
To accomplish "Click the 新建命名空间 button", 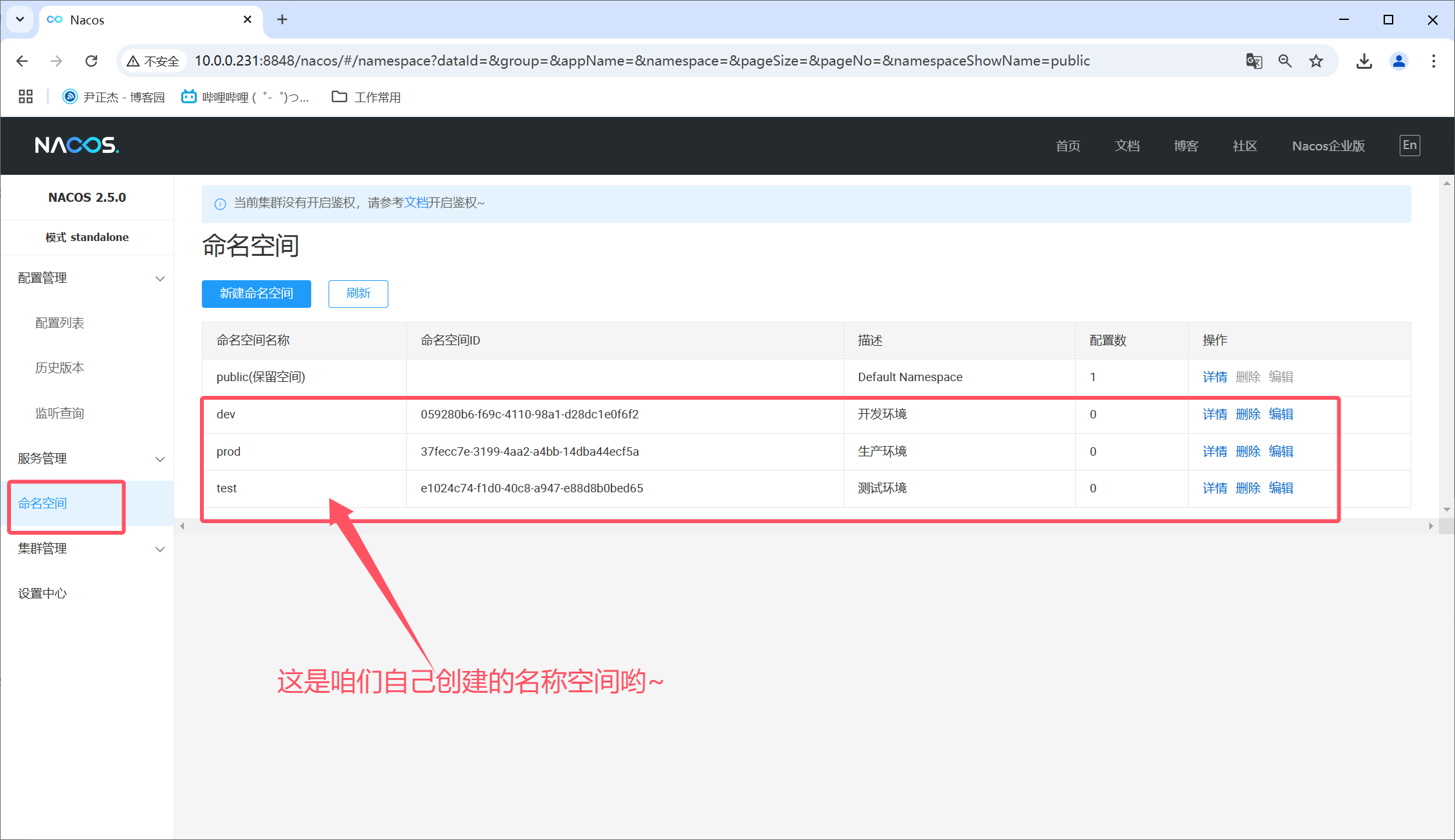I will pyautogui.click(x=256, y=294).
